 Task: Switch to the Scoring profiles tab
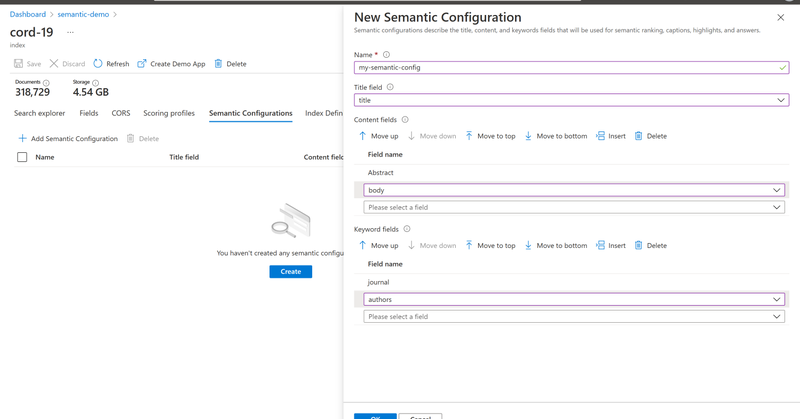[169, 114]
